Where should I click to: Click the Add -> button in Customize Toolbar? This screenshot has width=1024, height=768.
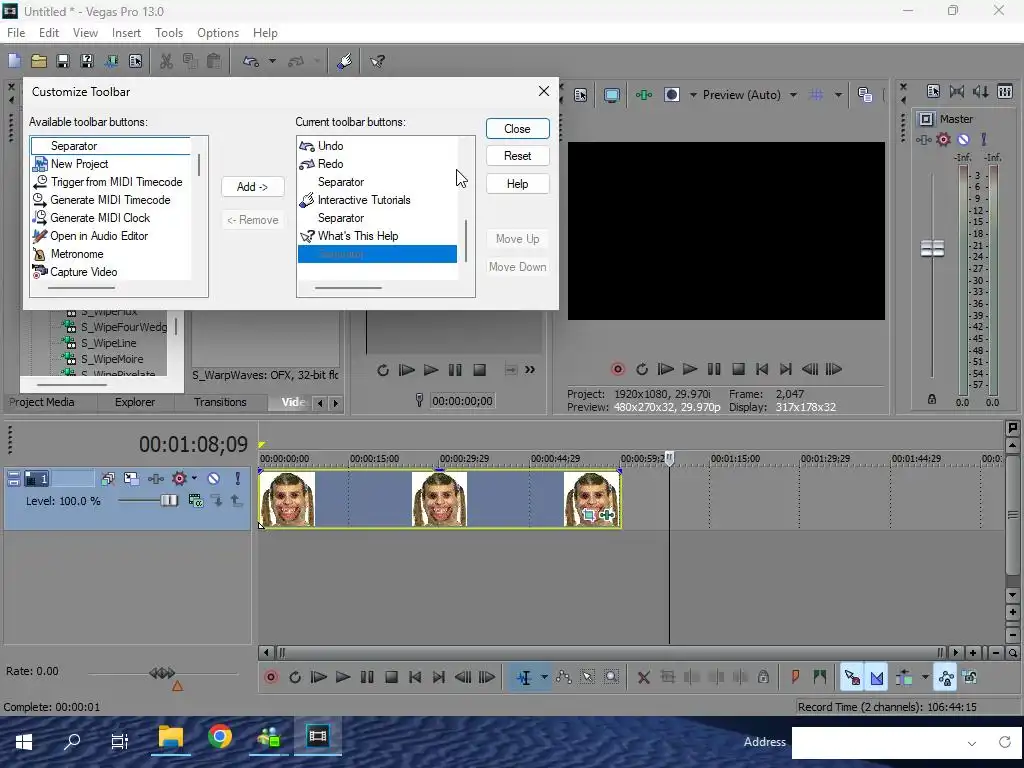click(252, 187)
